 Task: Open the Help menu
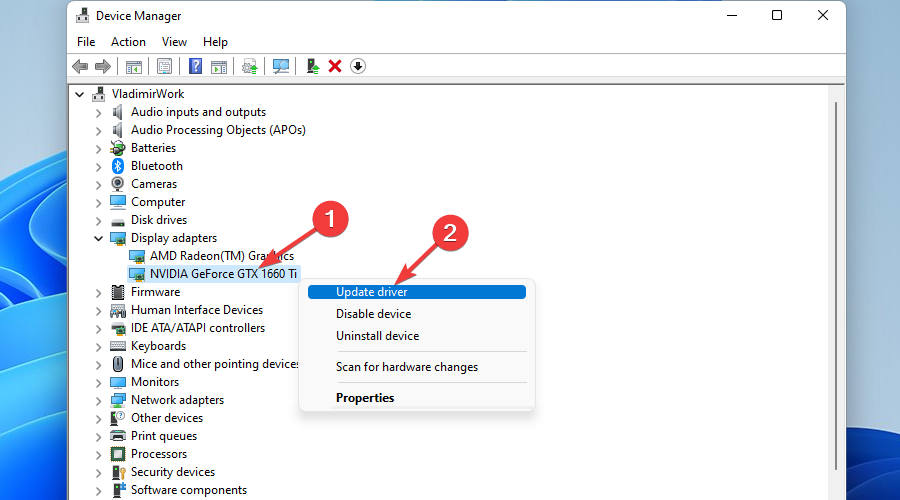(215, 42)
